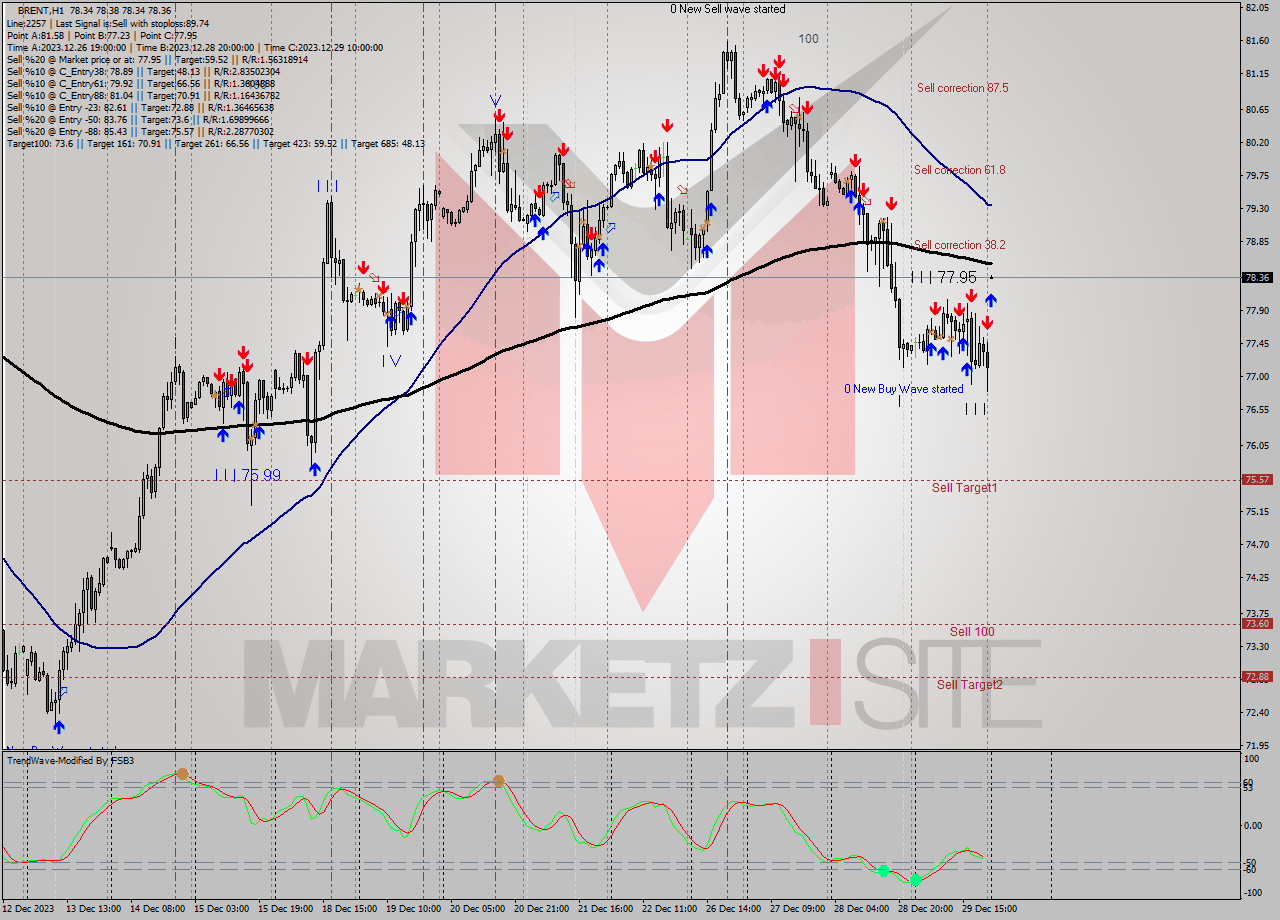Click the 82.05 price axis value

[1257, 8]
